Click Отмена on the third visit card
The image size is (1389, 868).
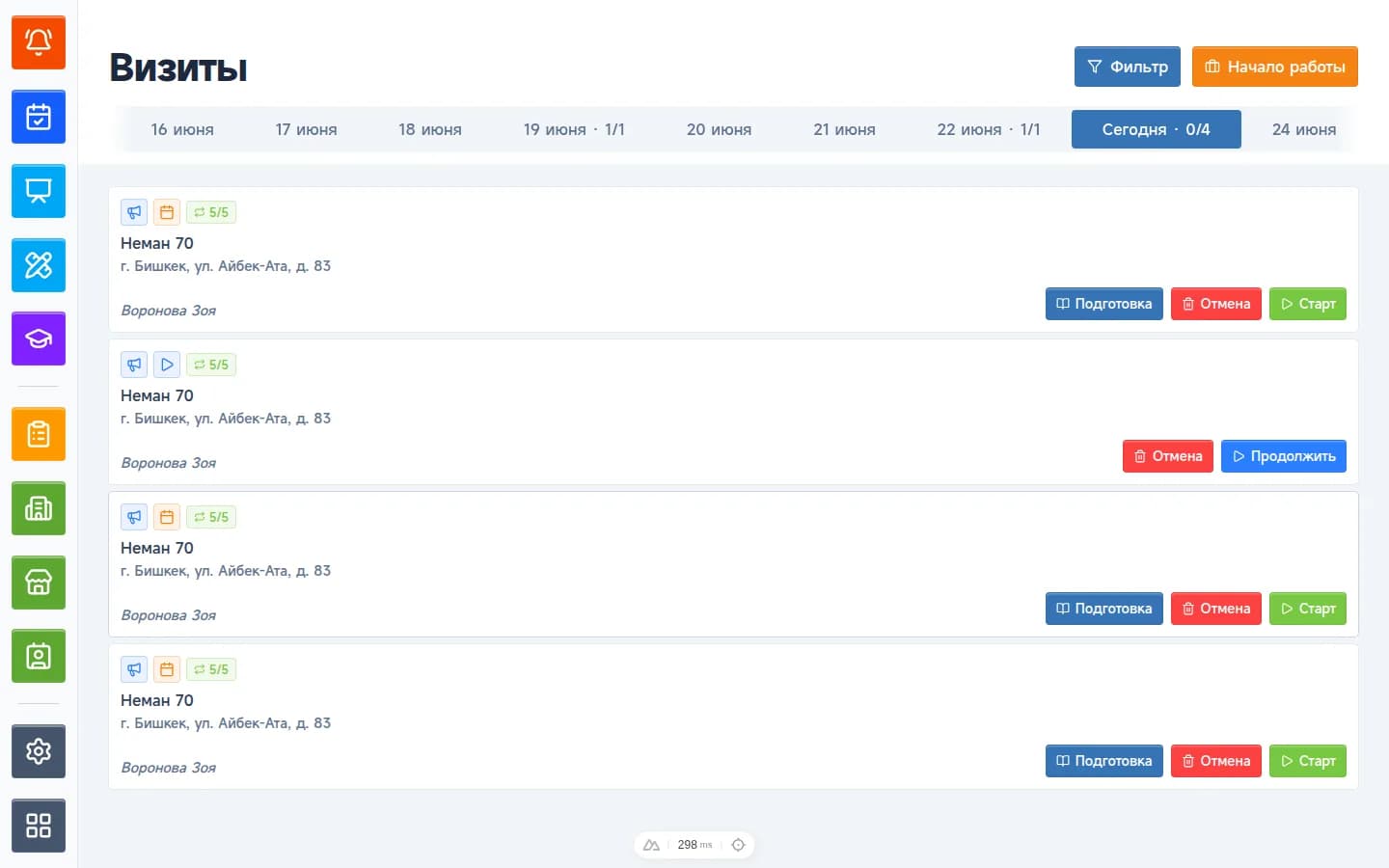click(x=1216, y=609)
